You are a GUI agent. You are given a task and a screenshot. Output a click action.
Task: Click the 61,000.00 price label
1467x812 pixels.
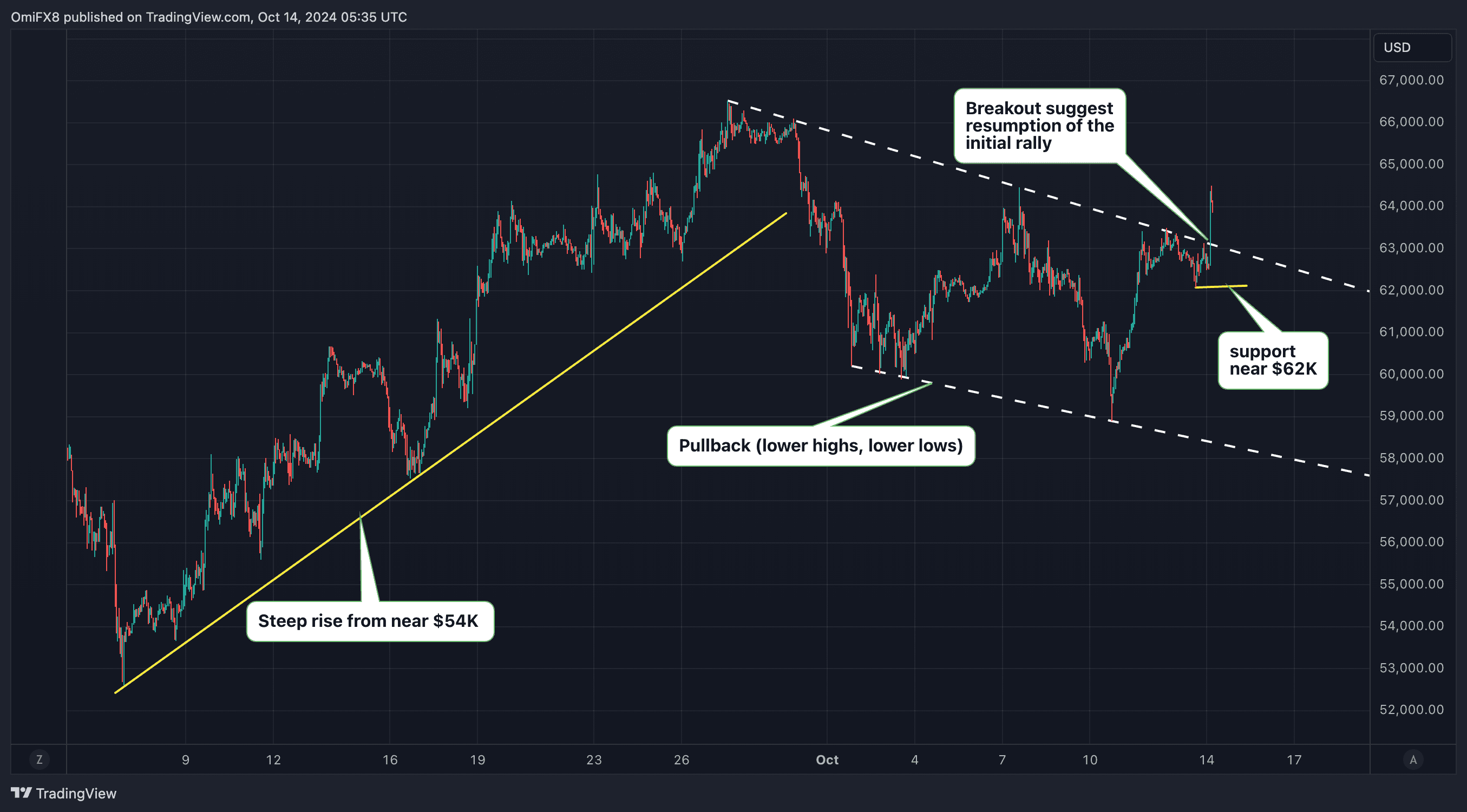point(1412,332)
